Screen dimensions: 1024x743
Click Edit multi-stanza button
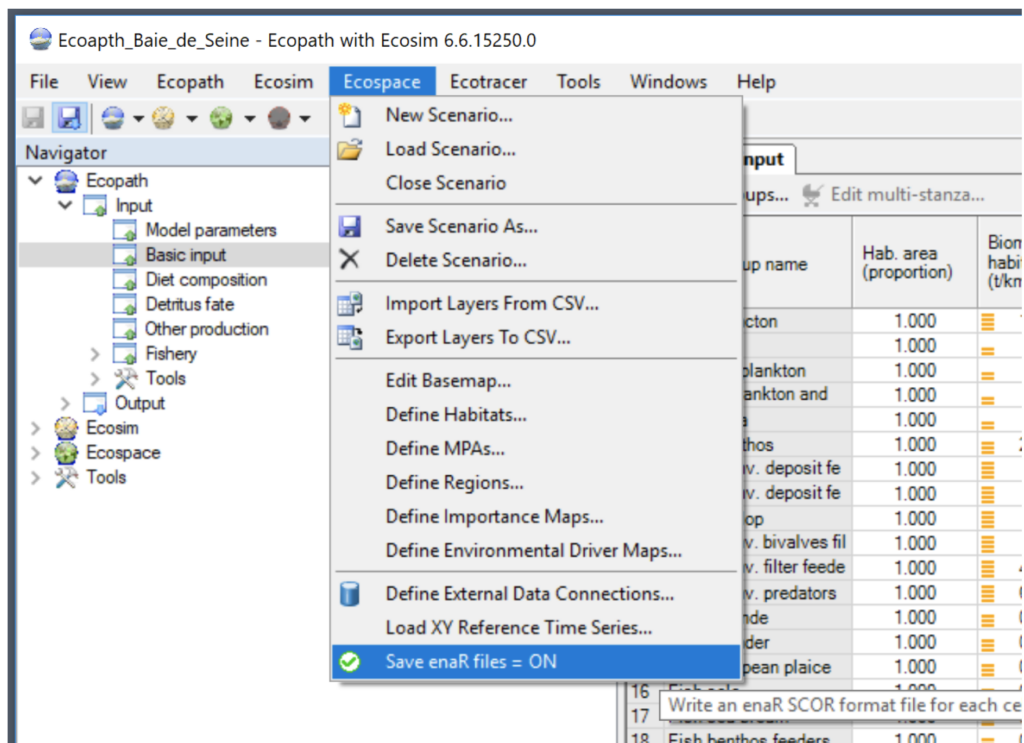(x=895, y=195)
